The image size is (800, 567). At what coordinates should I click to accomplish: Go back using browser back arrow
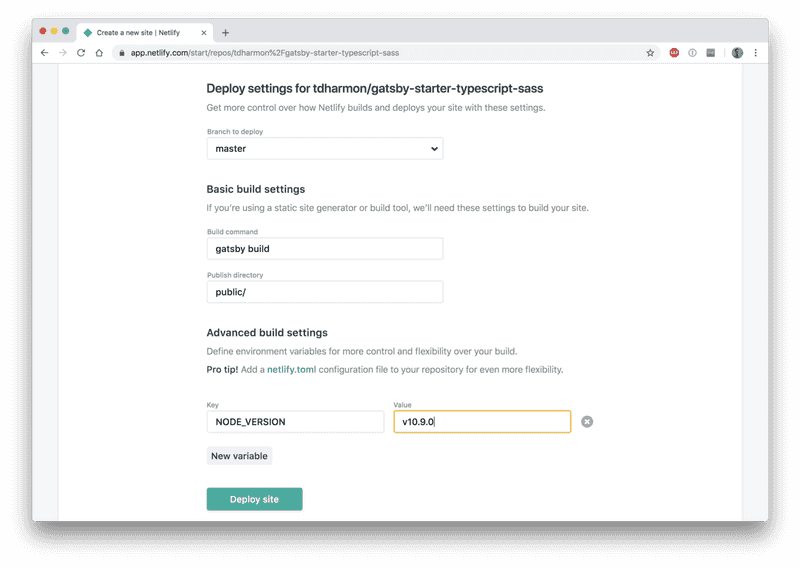click(x=44, y=53)
